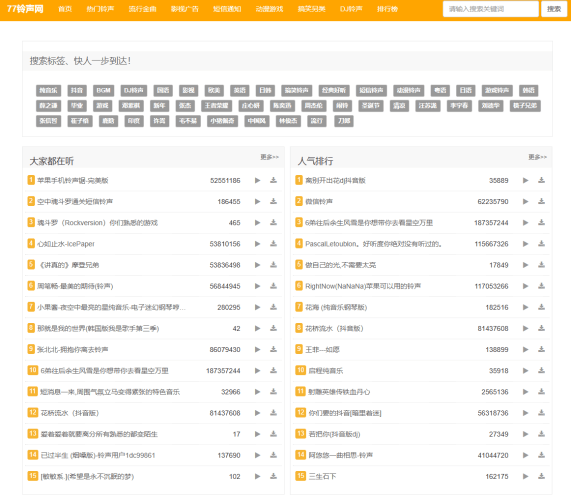Download 启程纯音乐 ringtone
Image resolution: width=571 pixels, height=500 pixels.
[x=542, y=370]
